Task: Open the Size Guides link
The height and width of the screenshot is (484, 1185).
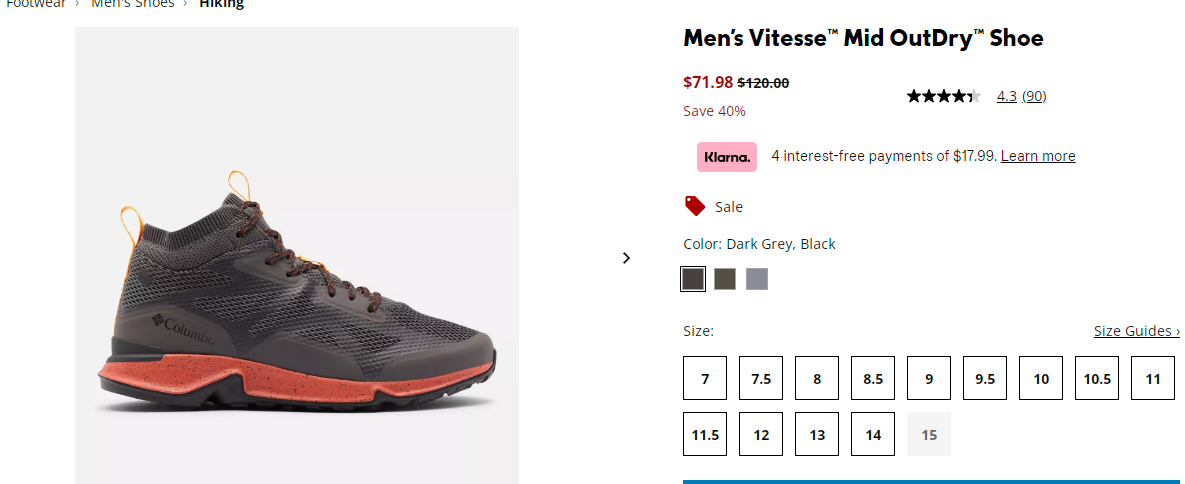Action: pos(1137,331)
